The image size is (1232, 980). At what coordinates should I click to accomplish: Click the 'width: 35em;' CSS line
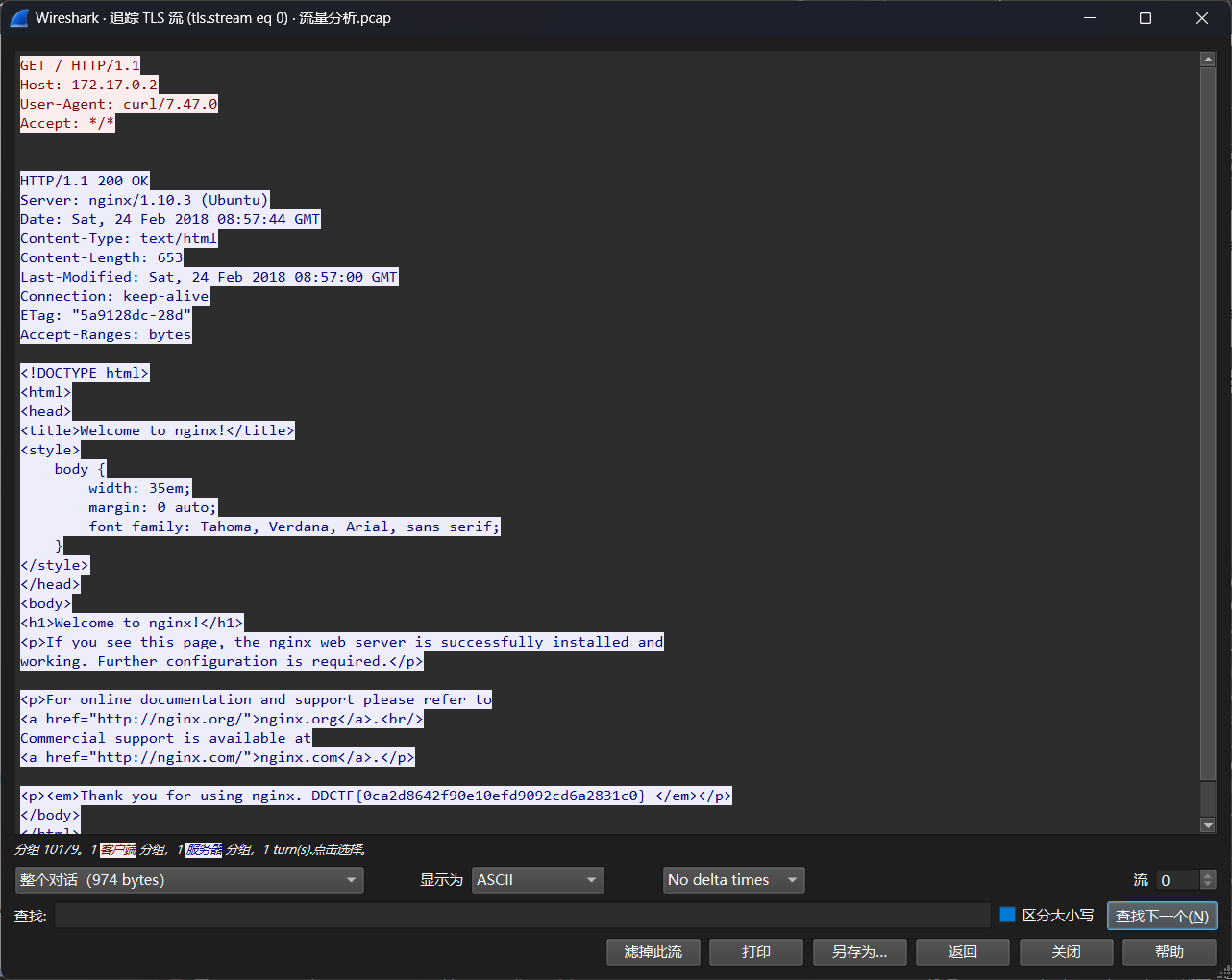click(140, 488)
